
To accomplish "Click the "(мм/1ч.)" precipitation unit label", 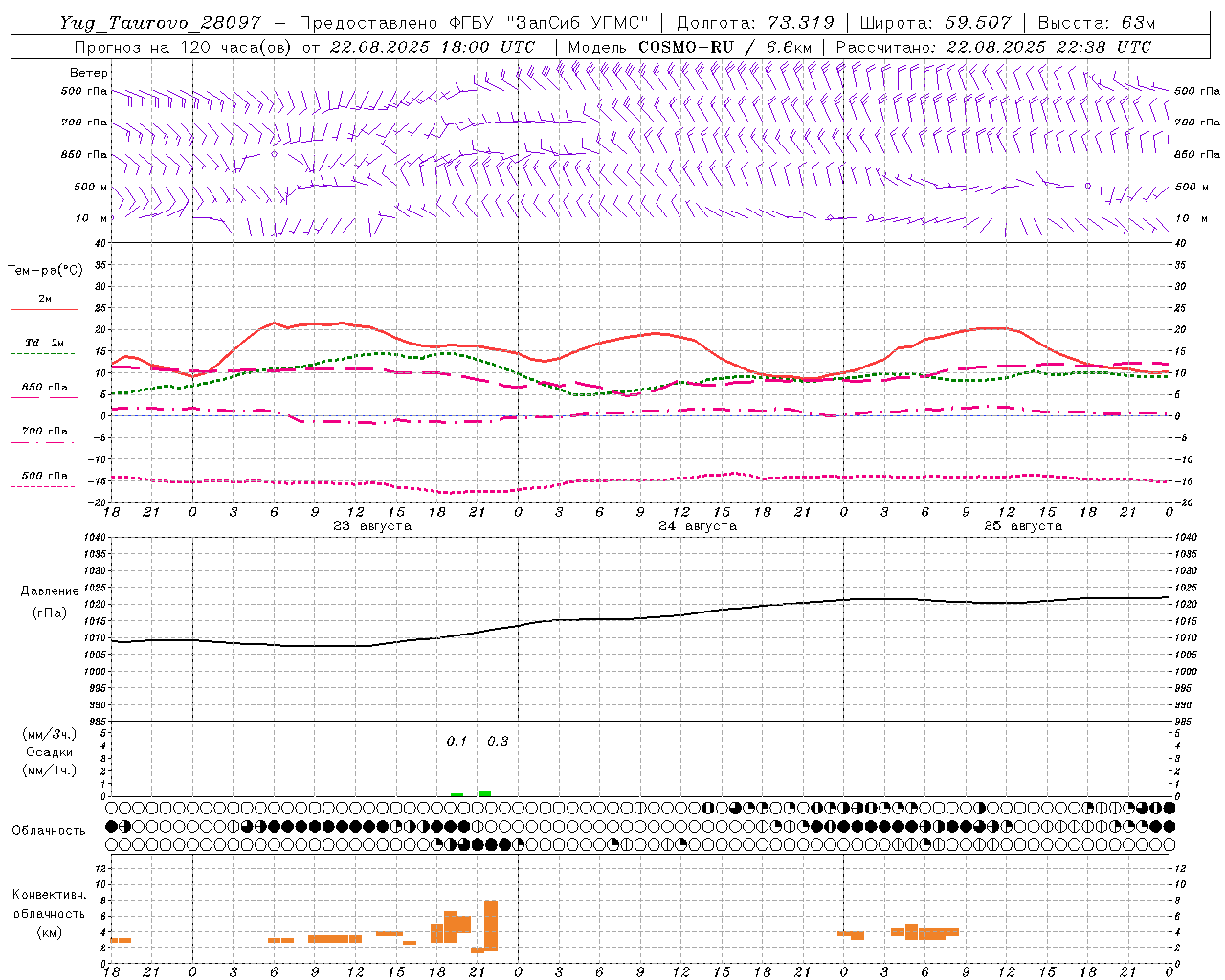I will click(50, 770).
